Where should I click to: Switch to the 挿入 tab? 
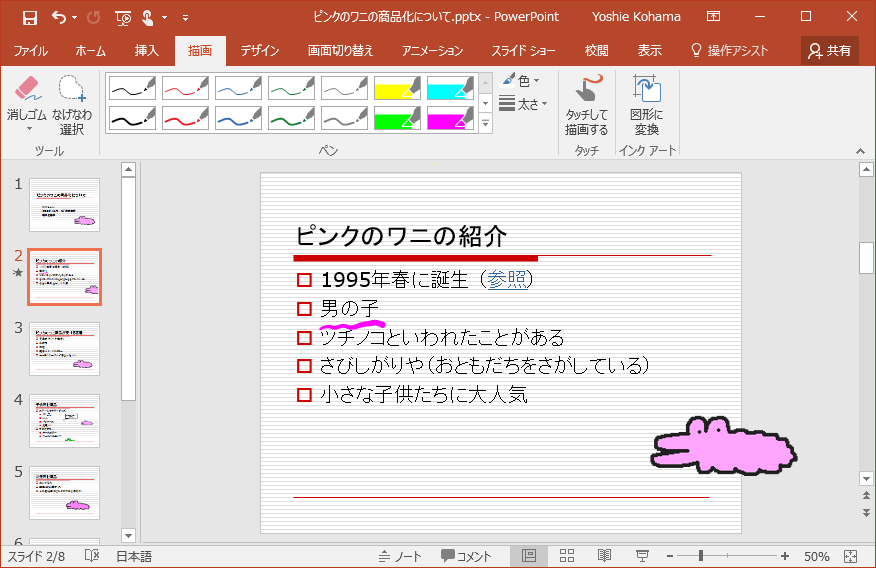(x=146, y=51)
